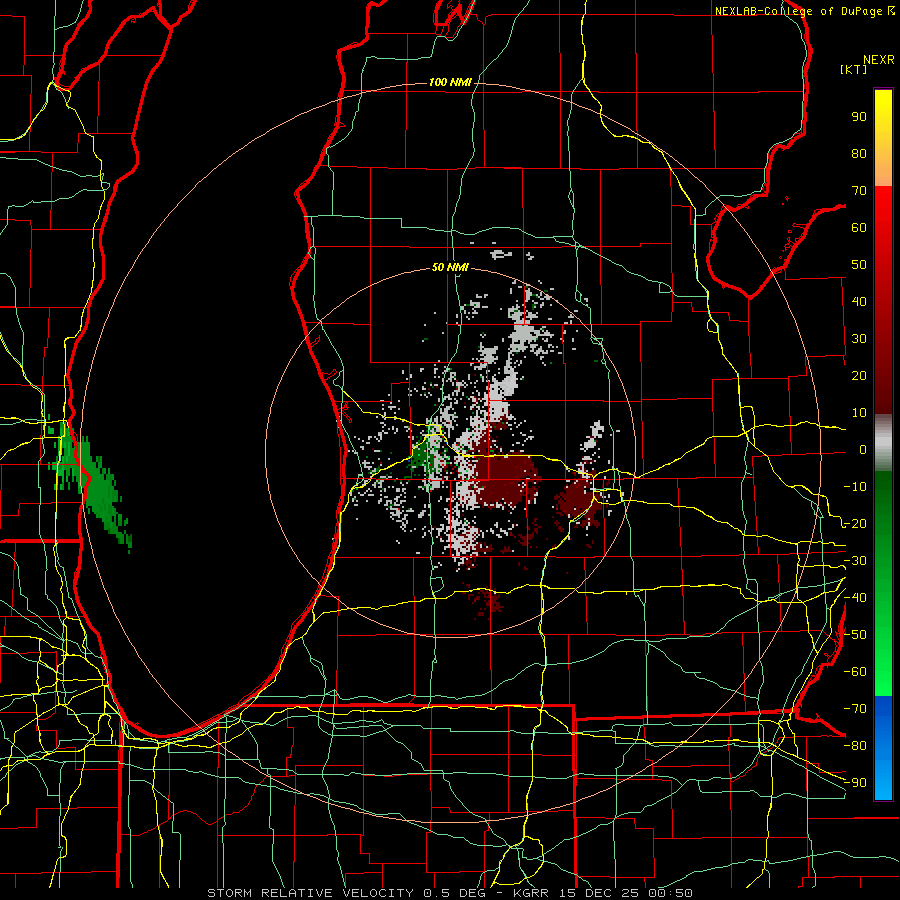The height and width of the screenshot is (900, 900).
Task: Click the 50 value on the velocity scale
Action: coord(859,265)
